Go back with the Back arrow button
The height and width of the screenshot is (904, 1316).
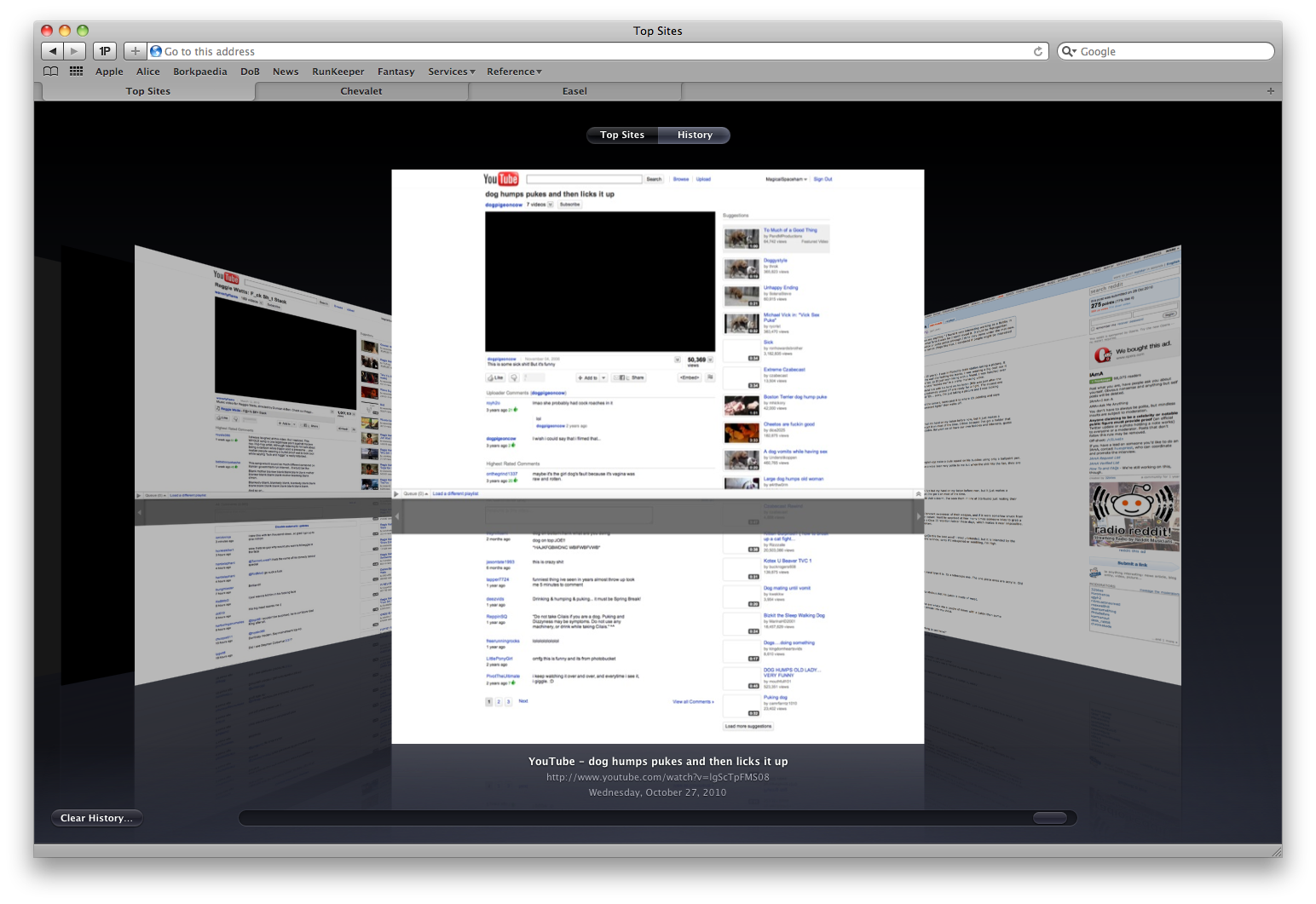tap(52, 51)
